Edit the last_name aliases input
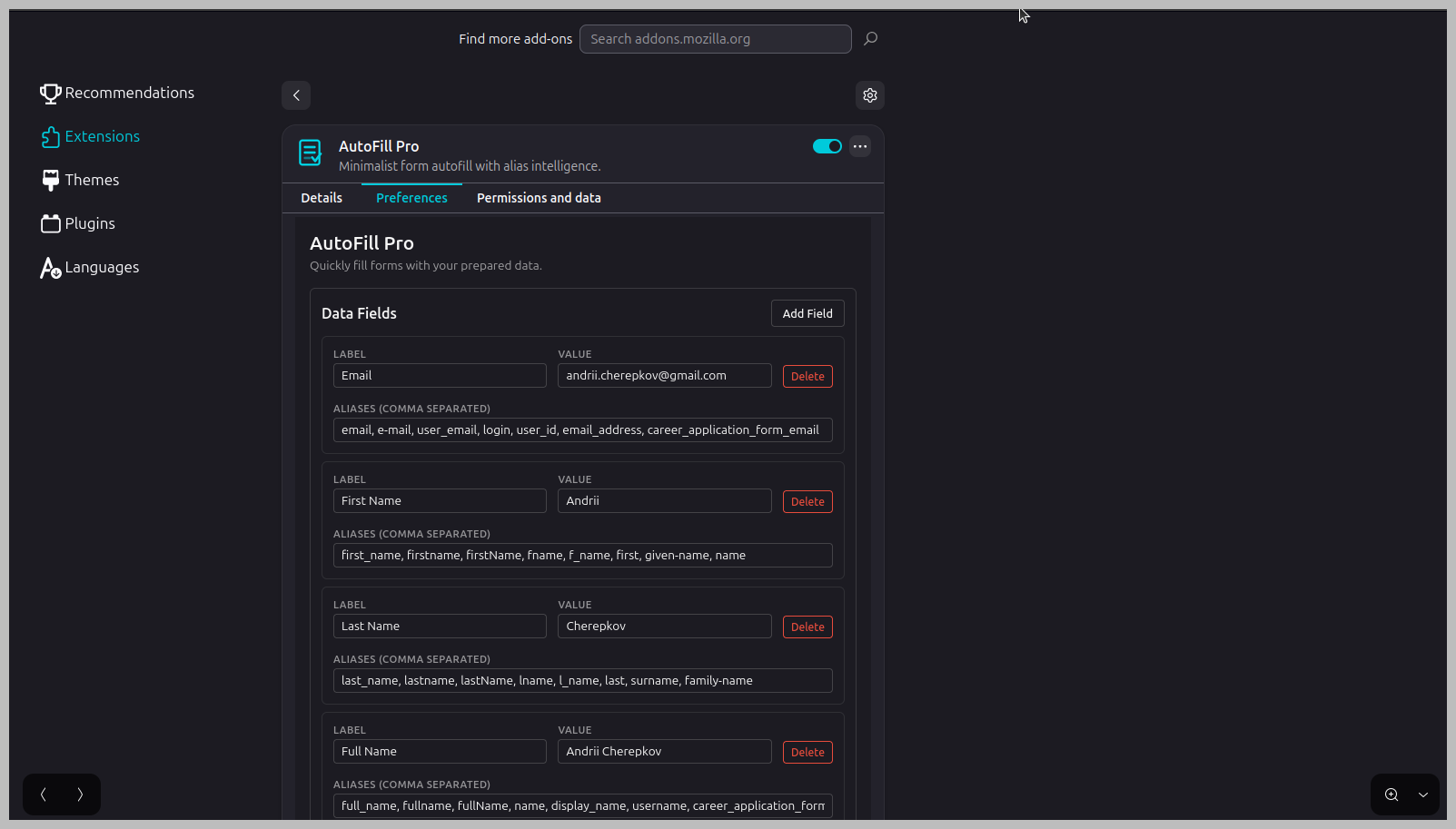Screen dimensions: 1456x829 [x=583, y=681]
